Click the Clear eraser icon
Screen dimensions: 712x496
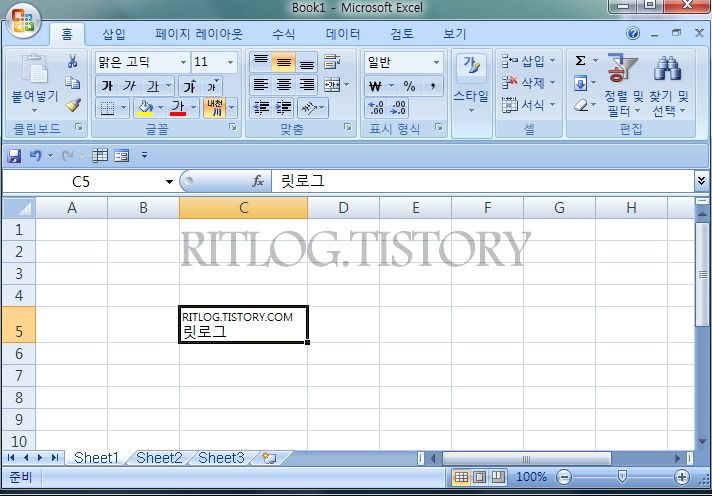[x=580, y=105]
